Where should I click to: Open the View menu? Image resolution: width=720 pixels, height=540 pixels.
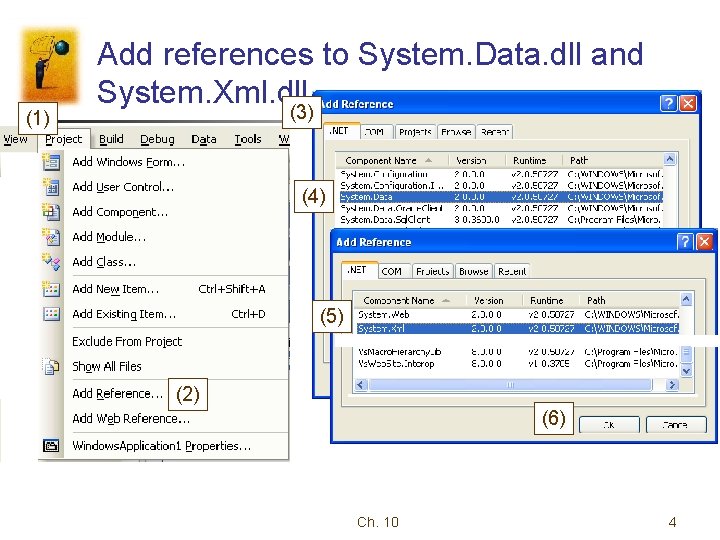coord(15,139)
